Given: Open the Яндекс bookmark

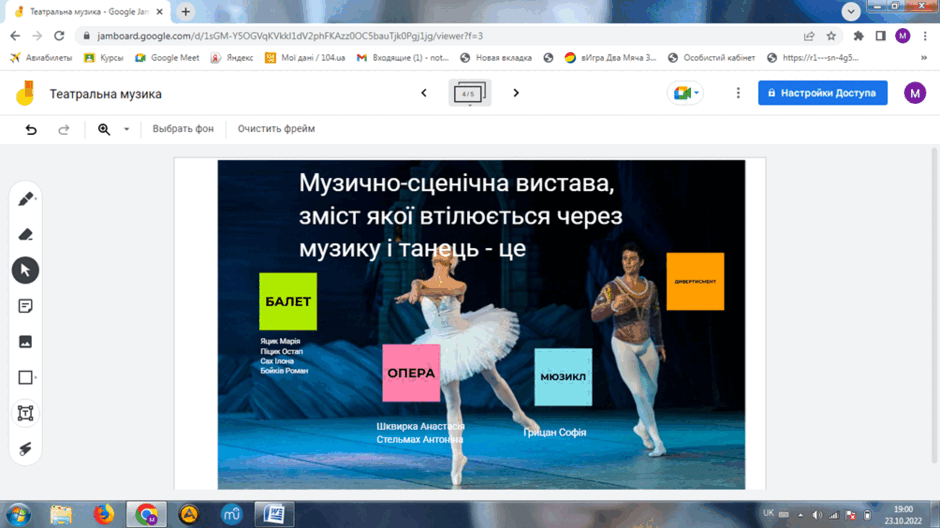Looking at the screenshot, I should point(232,58).
